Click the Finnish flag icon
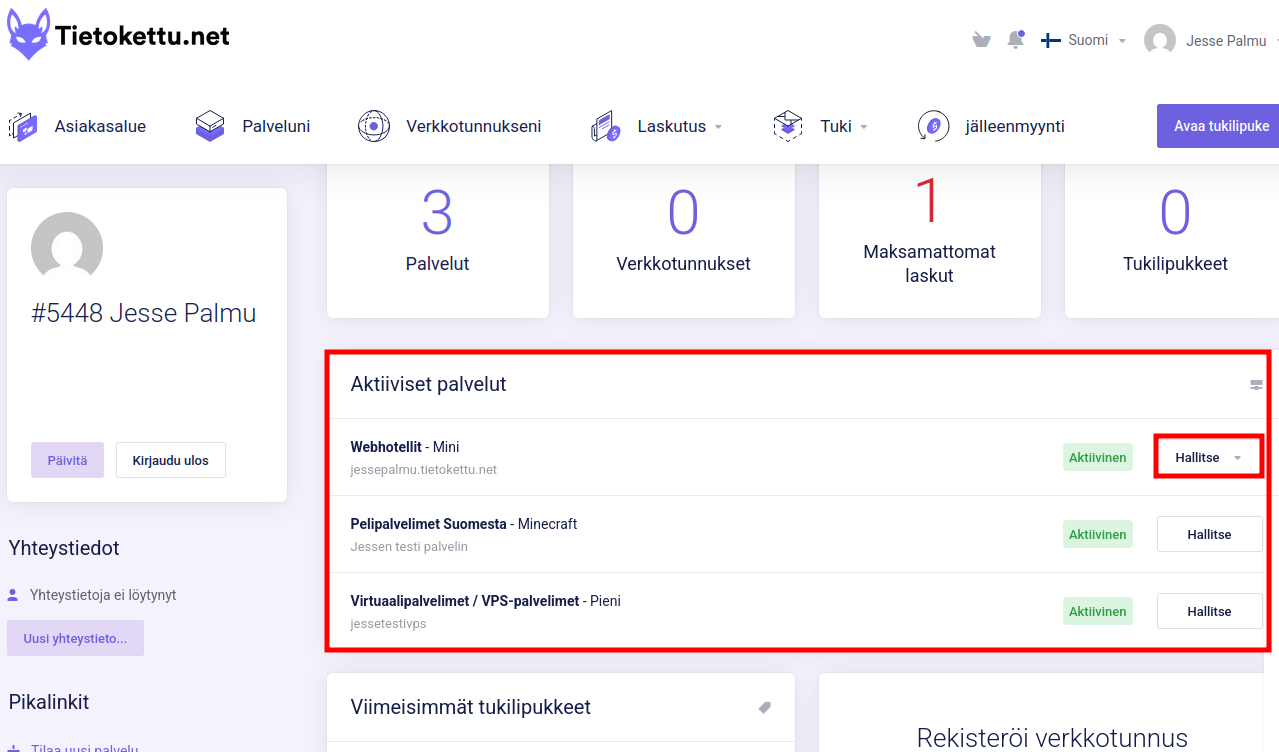The width and height of the screenshot is (1279, 752). (1051, 41)
